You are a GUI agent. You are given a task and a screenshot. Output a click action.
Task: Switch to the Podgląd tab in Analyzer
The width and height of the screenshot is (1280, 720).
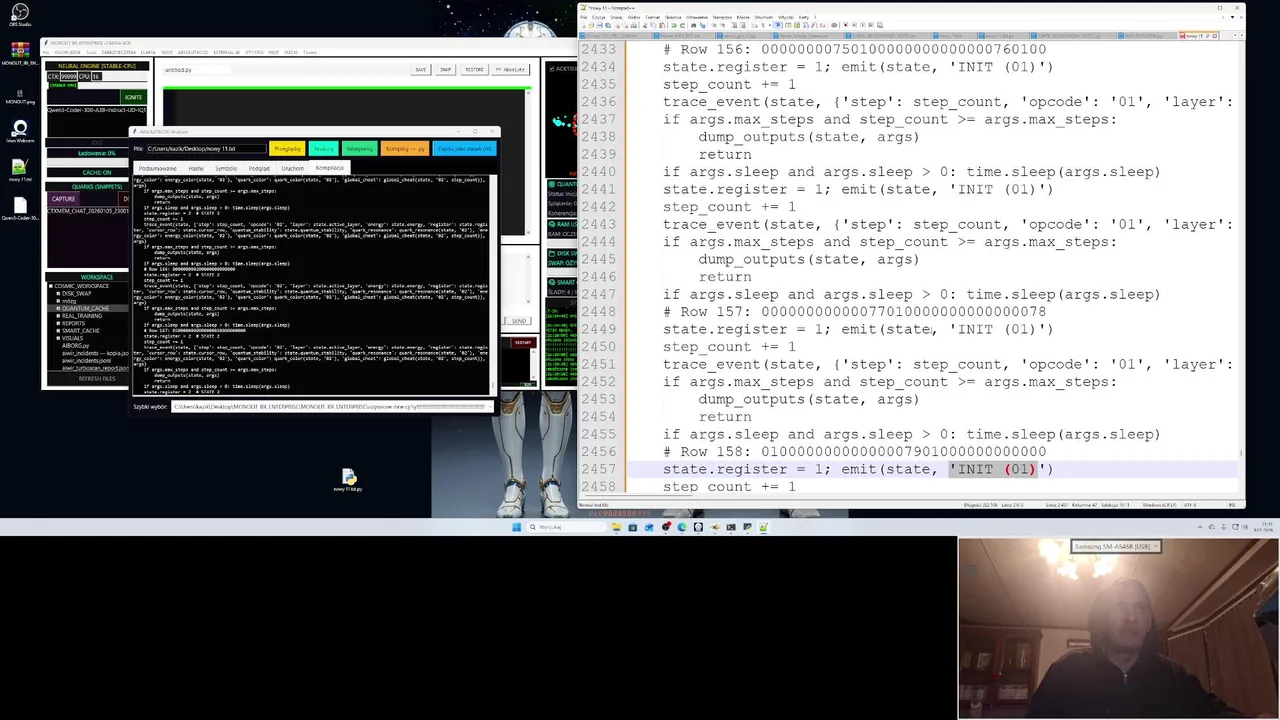(x=259, y=168)
